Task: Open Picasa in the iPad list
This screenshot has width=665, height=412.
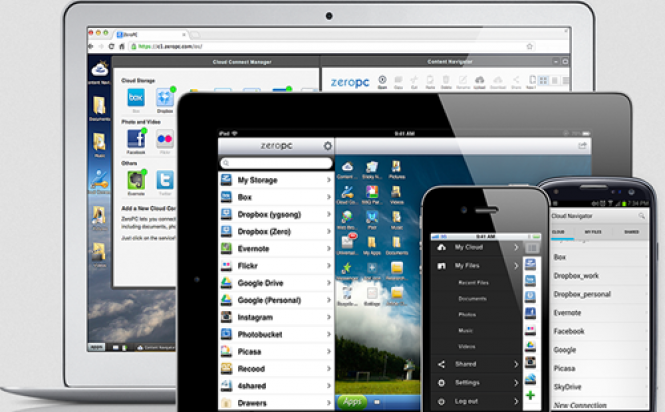Action: [276, 352]
